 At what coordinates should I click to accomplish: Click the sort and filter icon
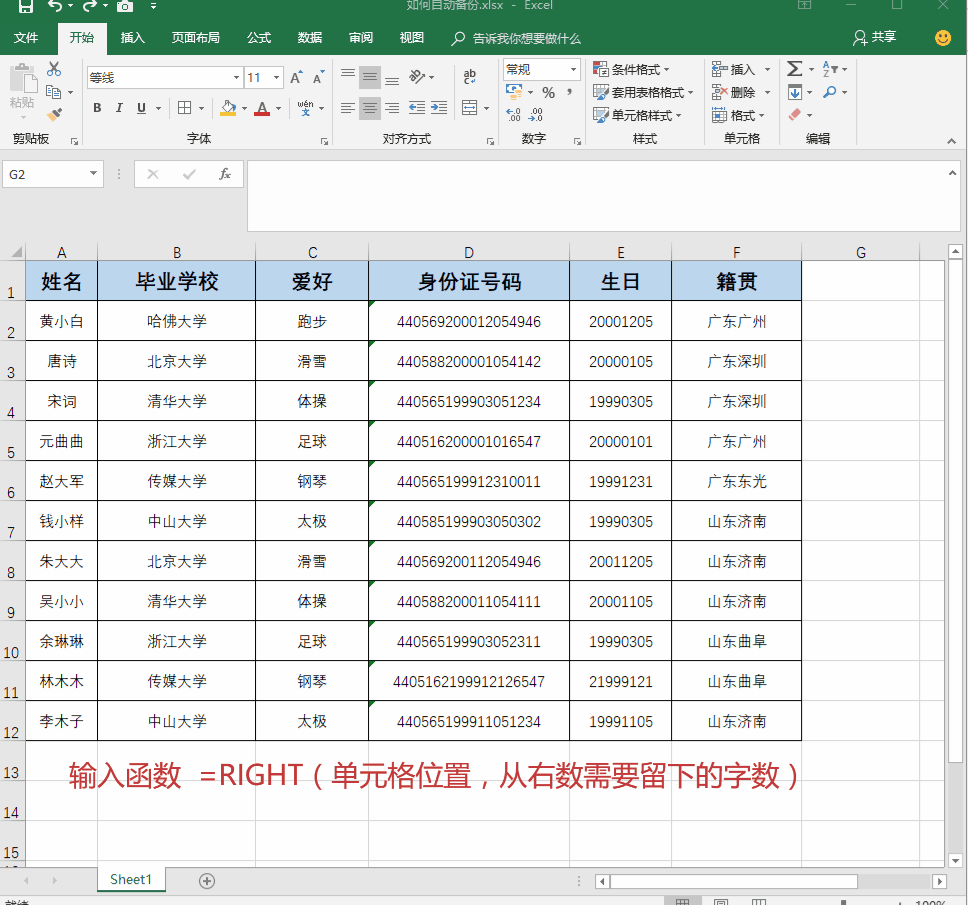(x=830, y=69)
